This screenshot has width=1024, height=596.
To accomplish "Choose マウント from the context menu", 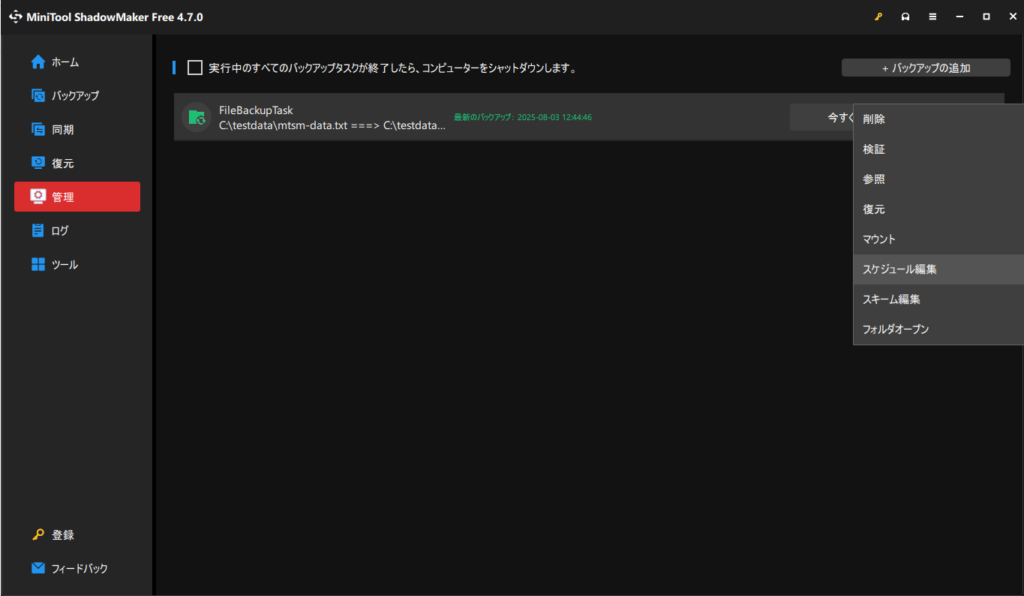I will [x=938, y=239].
